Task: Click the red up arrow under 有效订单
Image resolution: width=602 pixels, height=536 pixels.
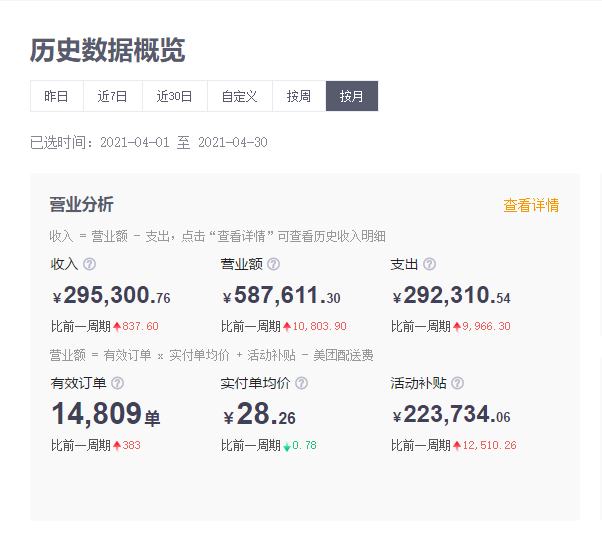Action: click(x=116, y=445)
